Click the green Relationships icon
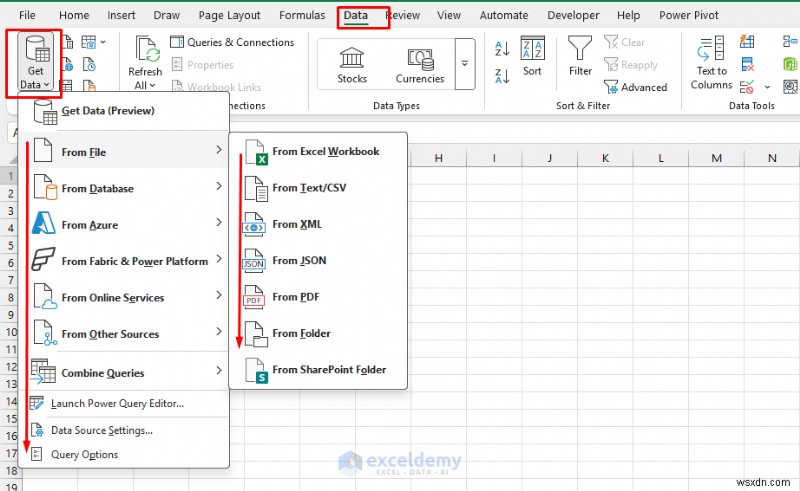The image size is (800, 491). [x=790, y=64]
